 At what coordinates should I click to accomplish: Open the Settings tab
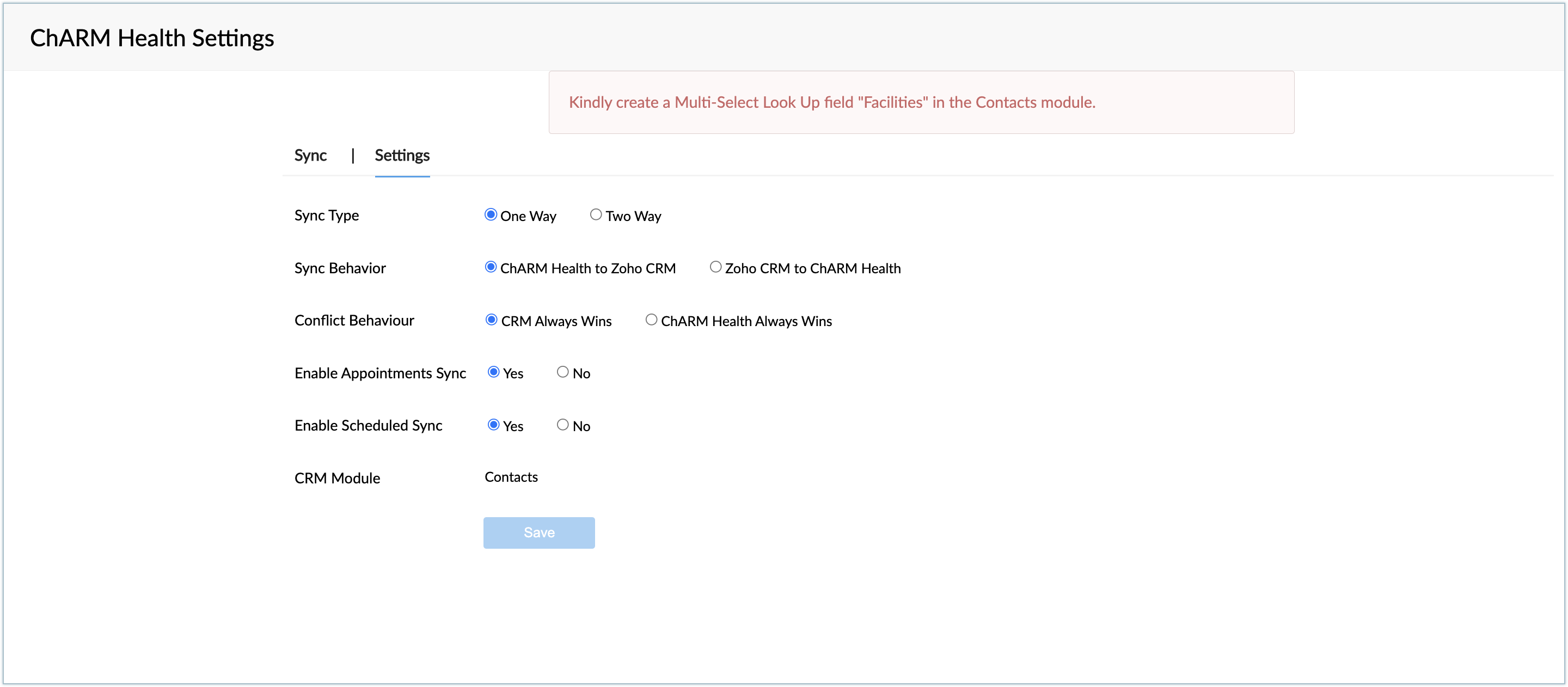pyautogui.click(x=402, y=155)
